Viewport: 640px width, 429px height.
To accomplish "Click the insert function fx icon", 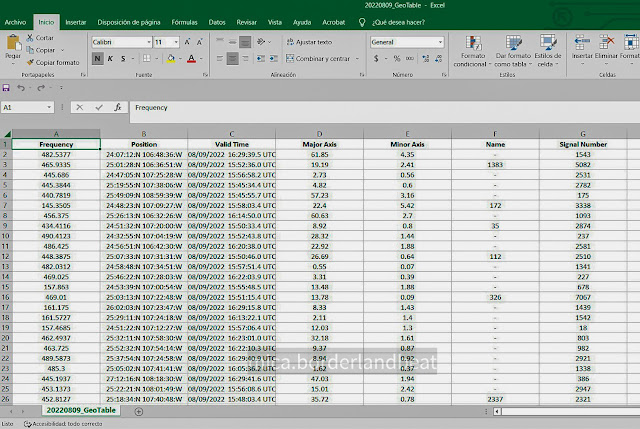I will 117,107.
